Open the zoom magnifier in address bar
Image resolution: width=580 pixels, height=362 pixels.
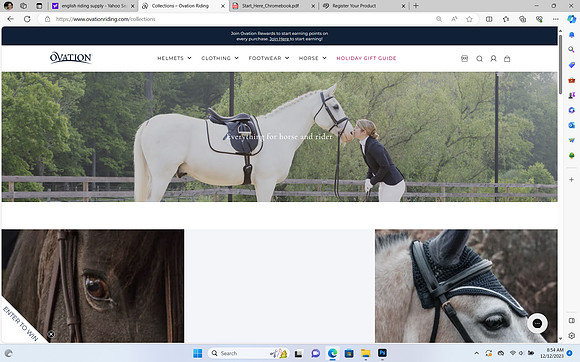click(439, 19)
